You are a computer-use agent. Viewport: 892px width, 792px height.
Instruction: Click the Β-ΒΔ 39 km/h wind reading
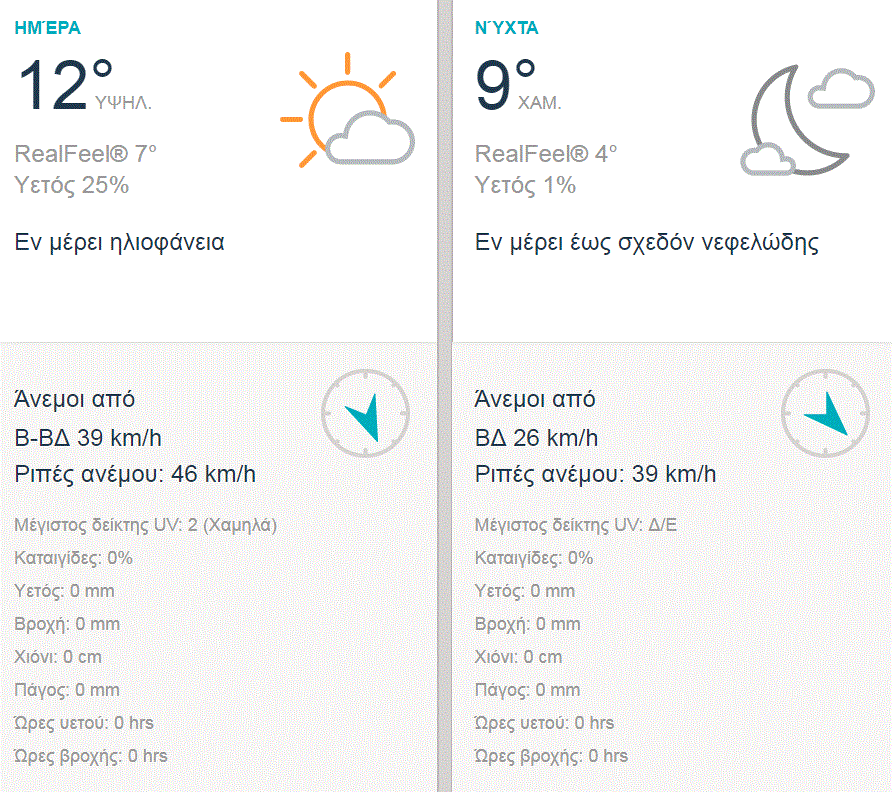point(88,437)
